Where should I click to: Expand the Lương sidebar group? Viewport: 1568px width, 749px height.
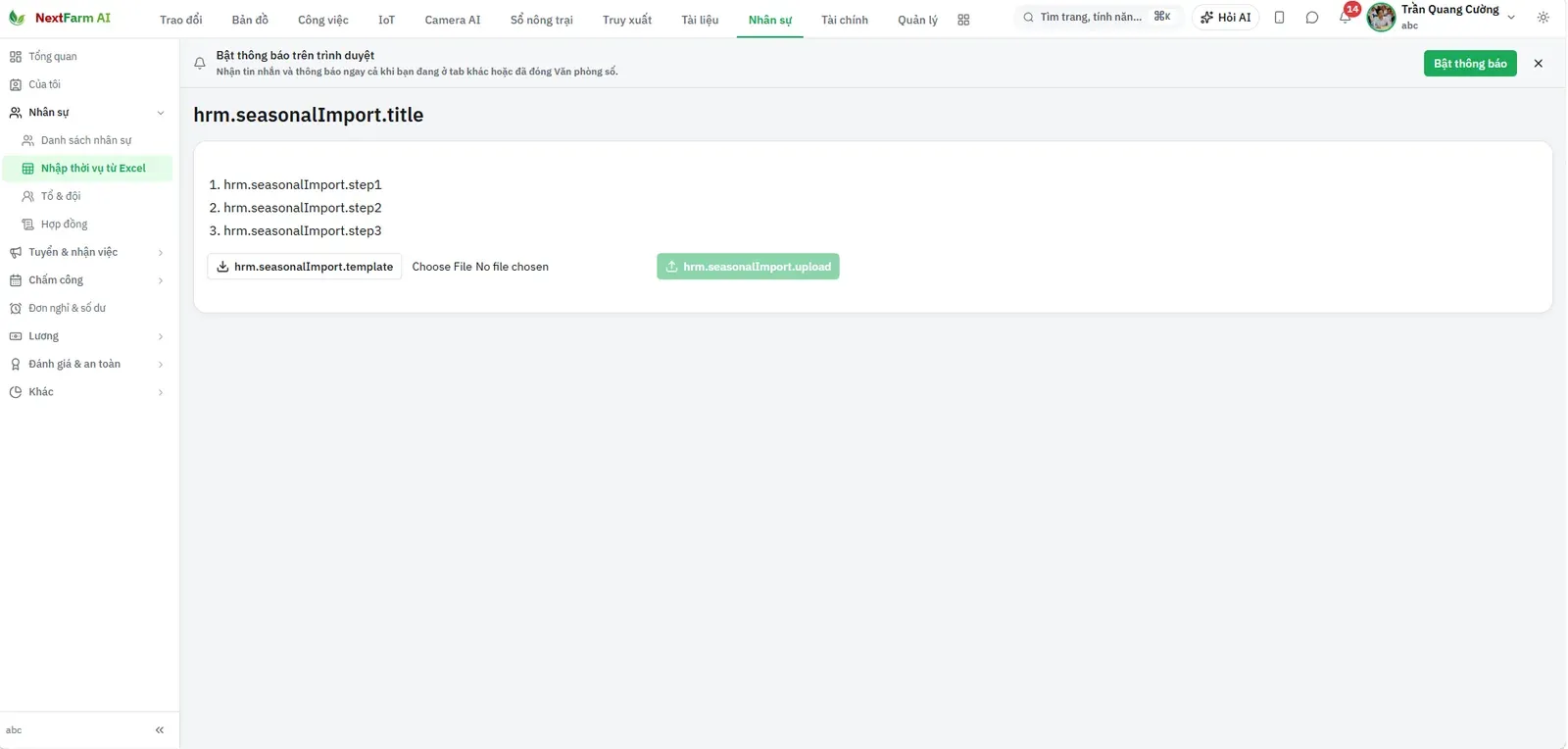pyautogui.click(x=87, y=336)
